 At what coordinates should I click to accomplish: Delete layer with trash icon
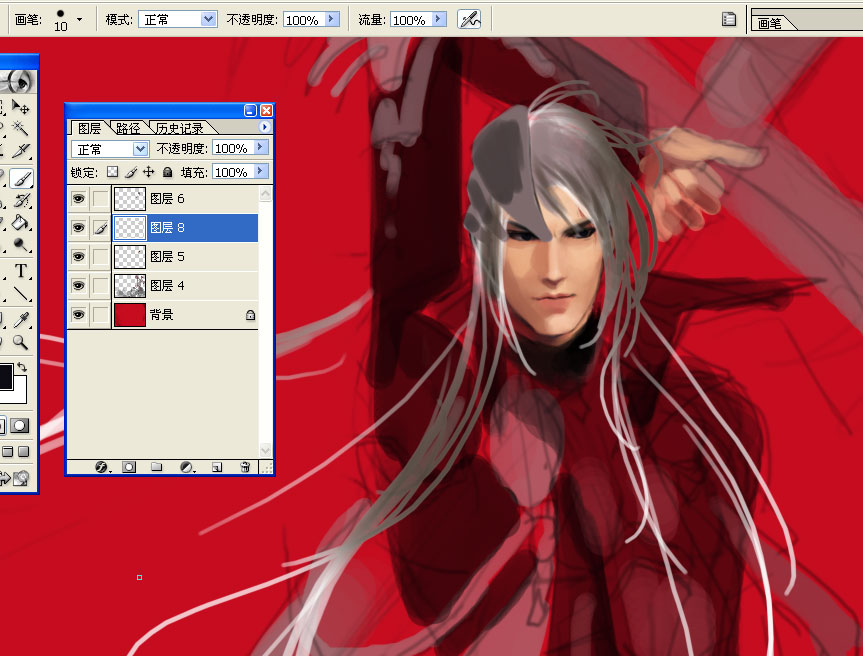(245, 467)
